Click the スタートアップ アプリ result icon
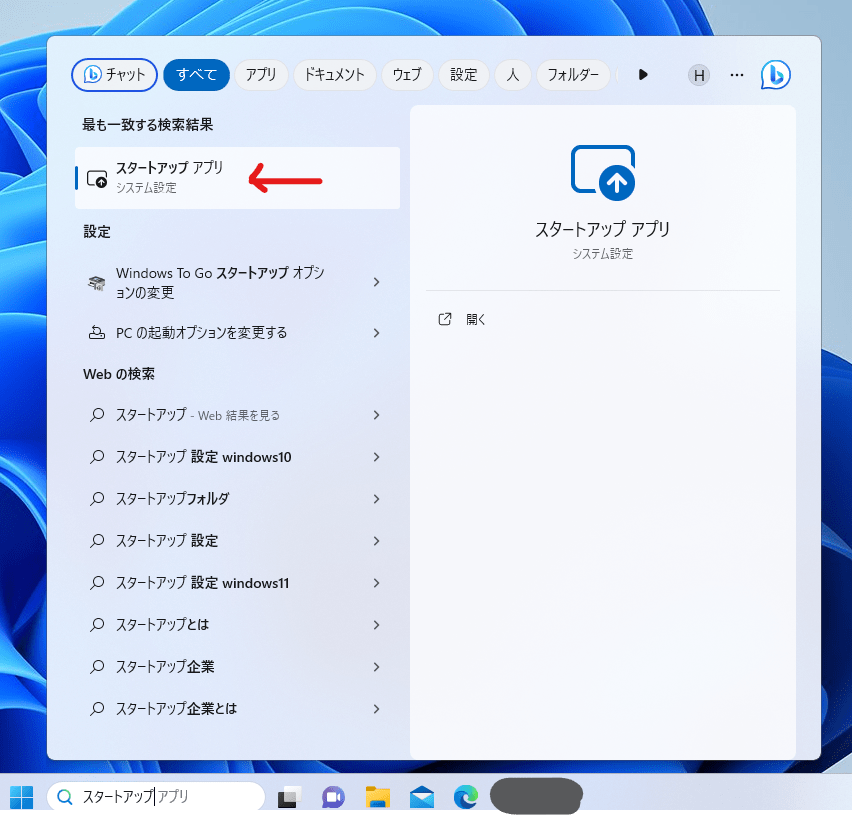The width and height of the screenshot is (852, 816). pos(97,178)
